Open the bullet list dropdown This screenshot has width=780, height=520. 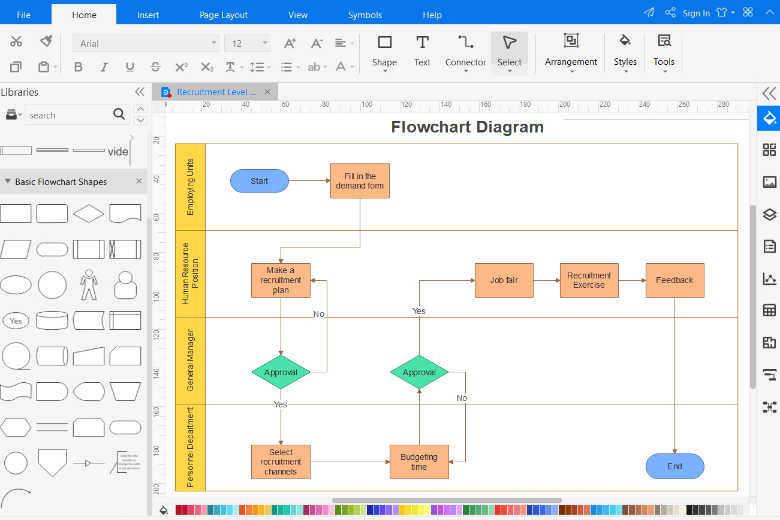[290, 67]
